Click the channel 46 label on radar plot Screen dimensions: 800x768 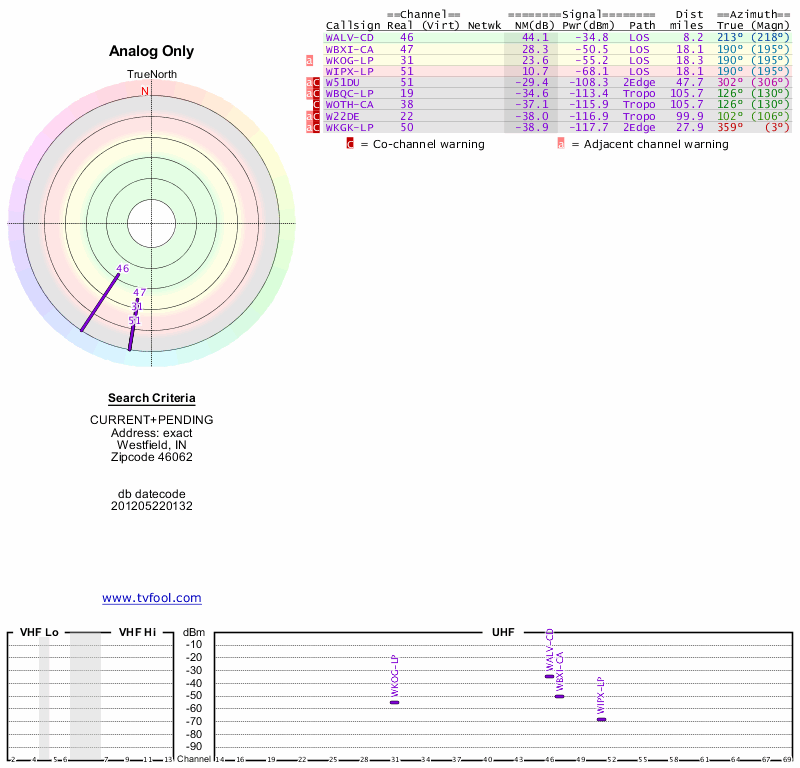(x=123, y=268)
